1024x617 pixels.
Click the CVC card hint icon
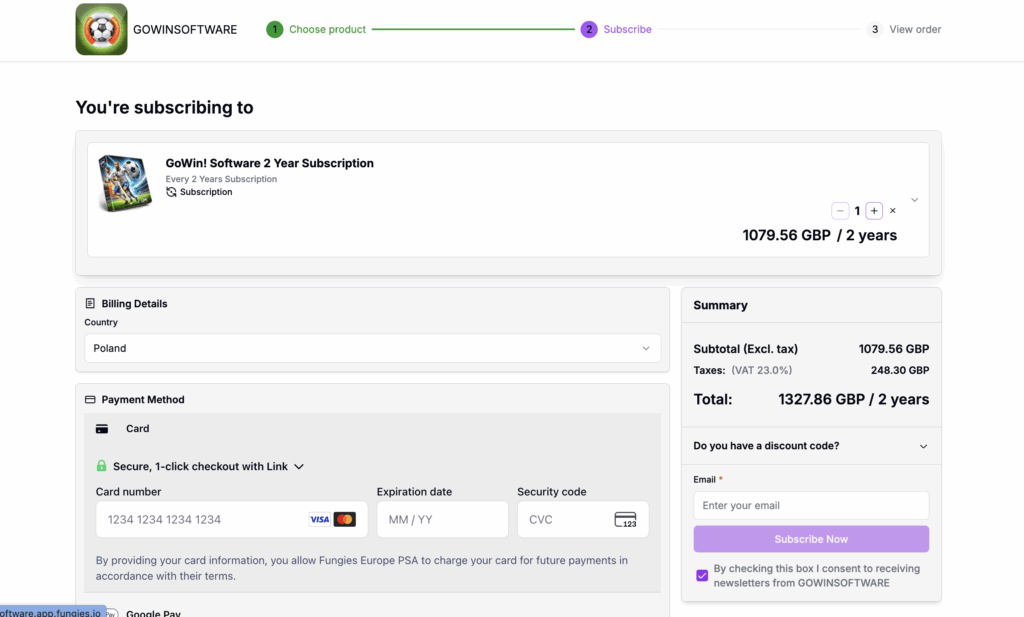625,520
